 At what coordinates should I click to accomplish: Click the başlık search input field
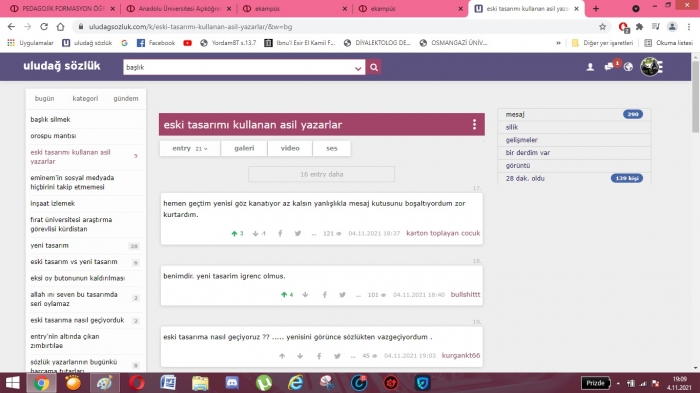(238, 67)
